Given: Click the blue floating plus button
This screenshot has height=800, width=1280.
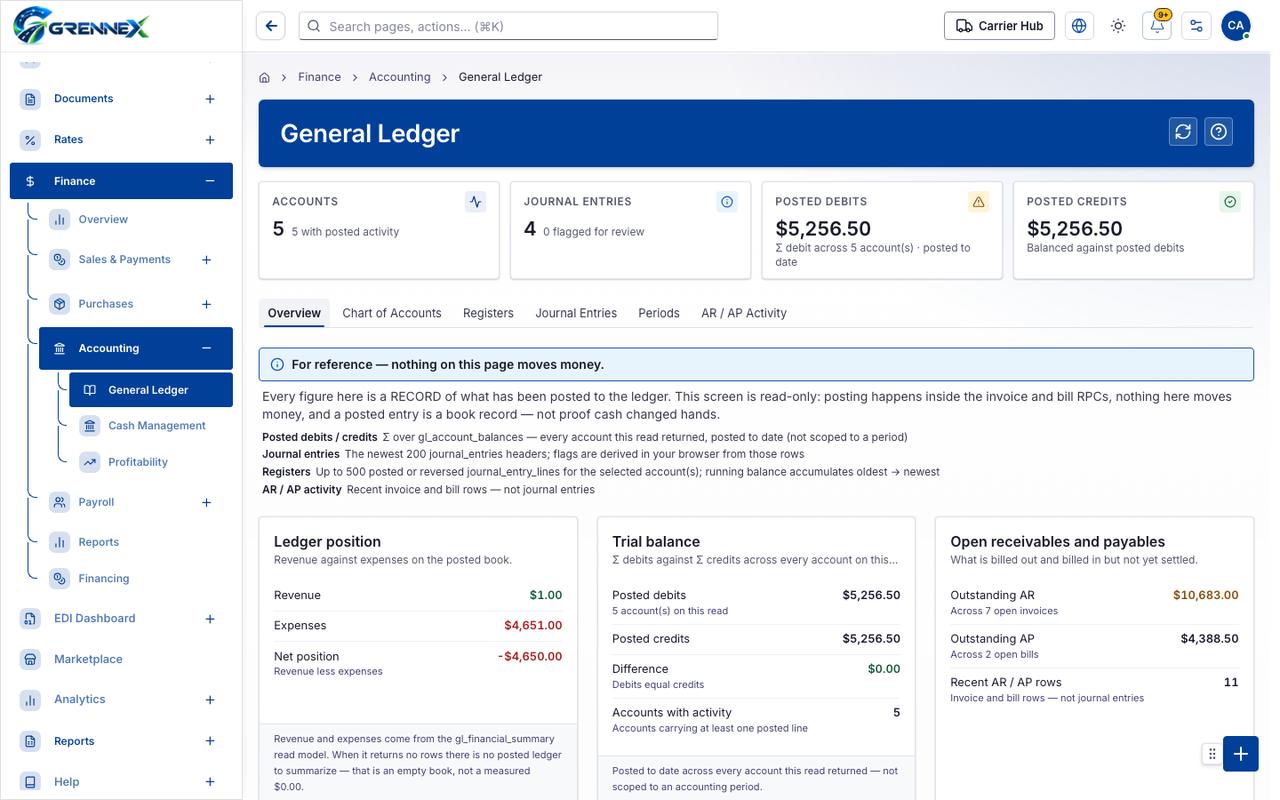Looking at the screenshot, I should click(1240, 754).
